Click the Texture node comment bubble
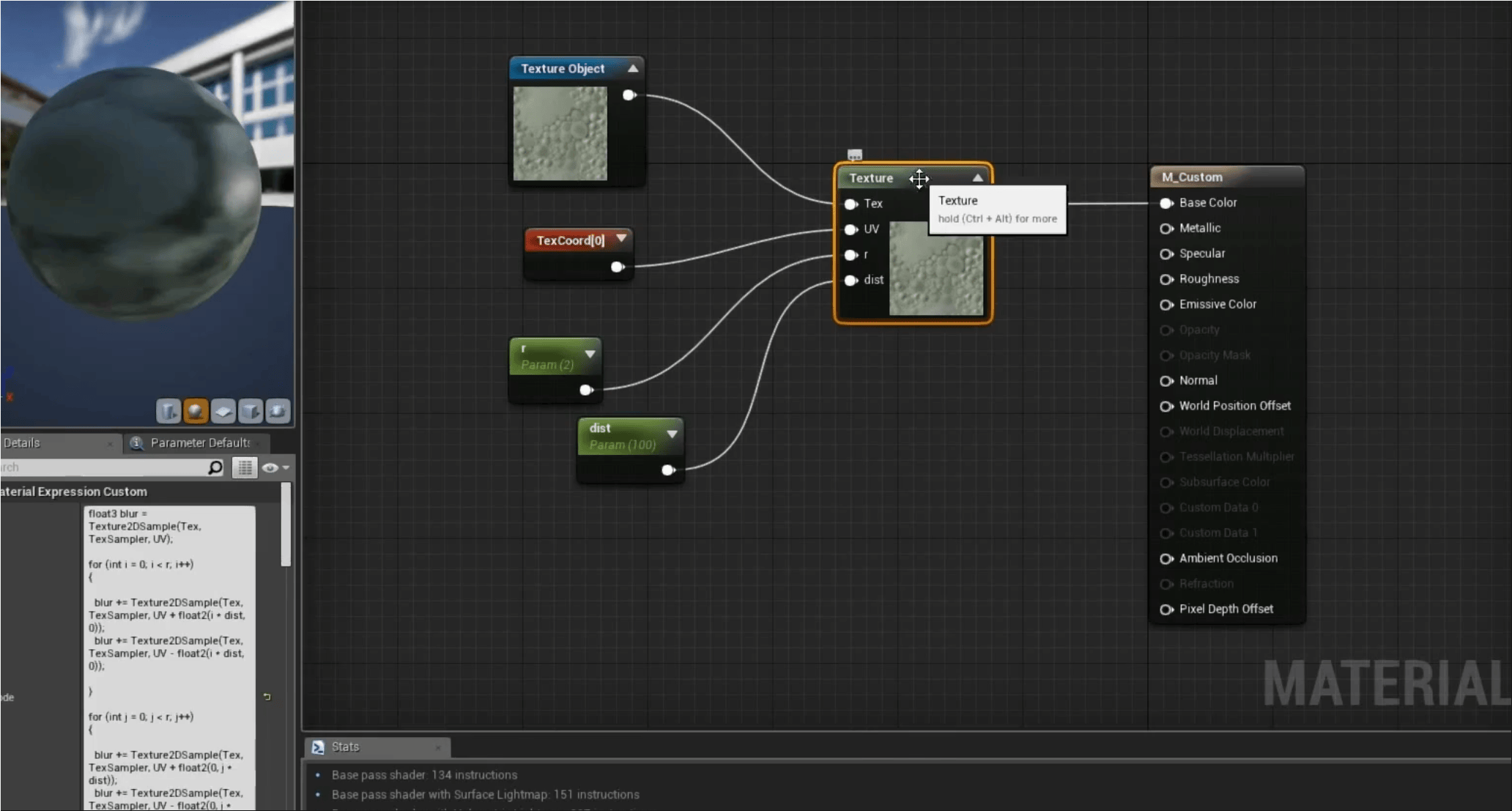This screenshot has height=811, width=1512. point(855,155)
